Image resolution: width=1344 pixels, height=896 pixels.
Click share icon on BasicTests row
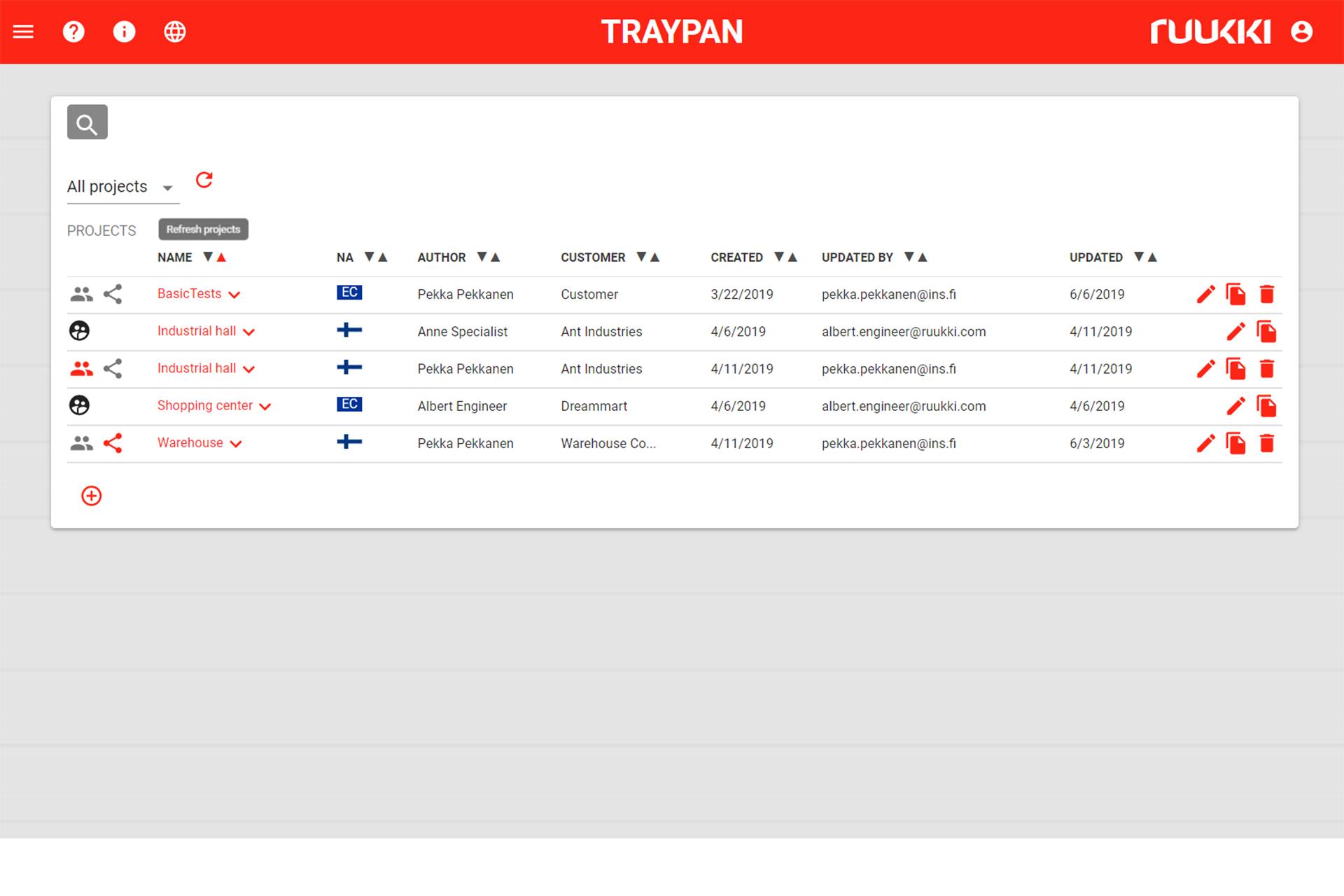click(113, 294)
